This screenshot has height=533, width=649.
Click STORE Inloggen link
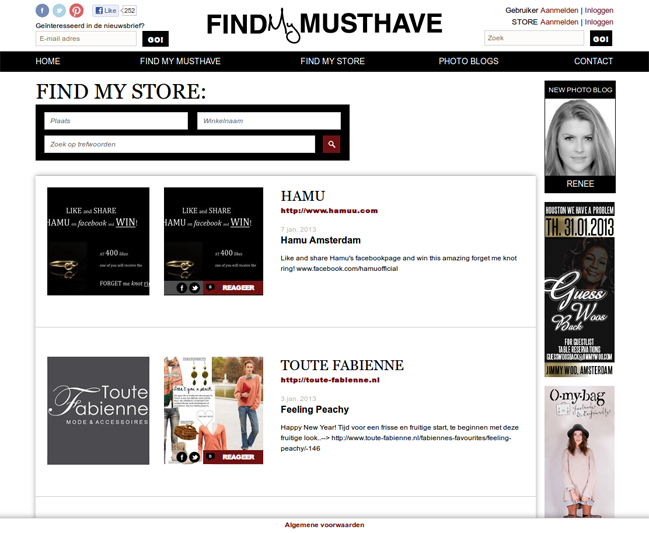[x=599, y=22]
